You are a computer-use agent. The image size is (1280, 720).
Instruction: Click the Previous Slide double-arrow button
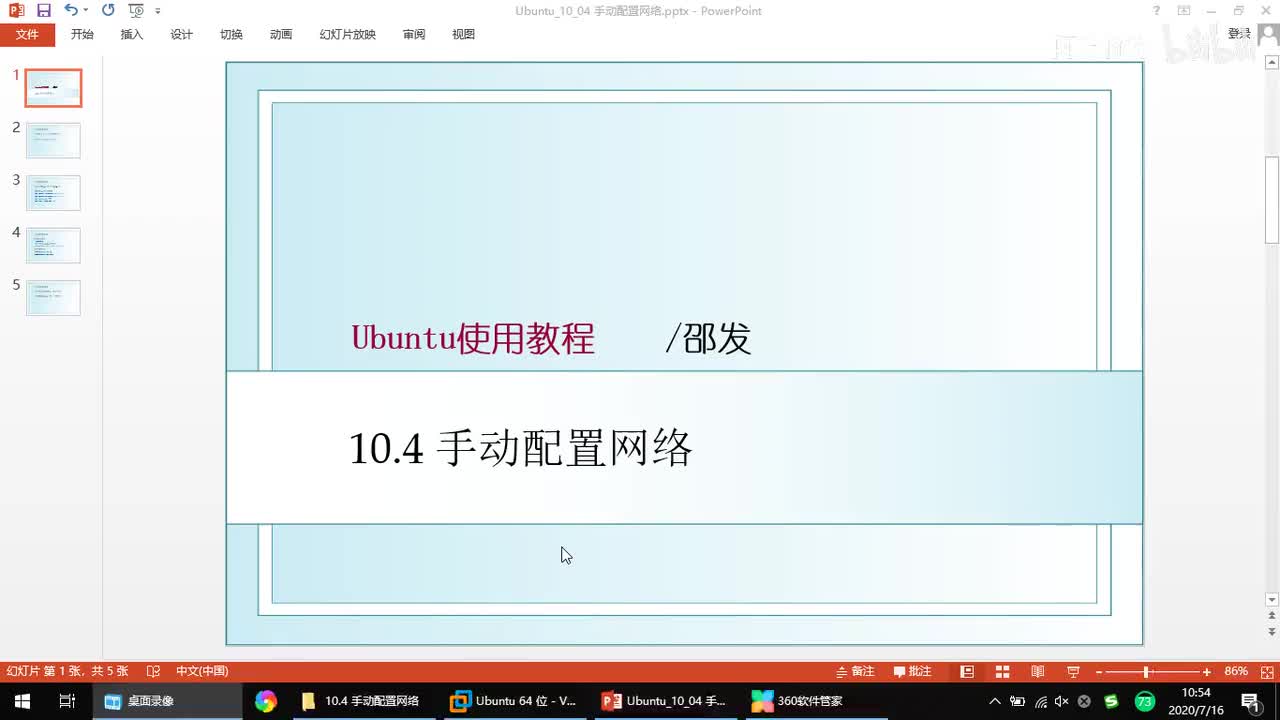[1272, 616]
